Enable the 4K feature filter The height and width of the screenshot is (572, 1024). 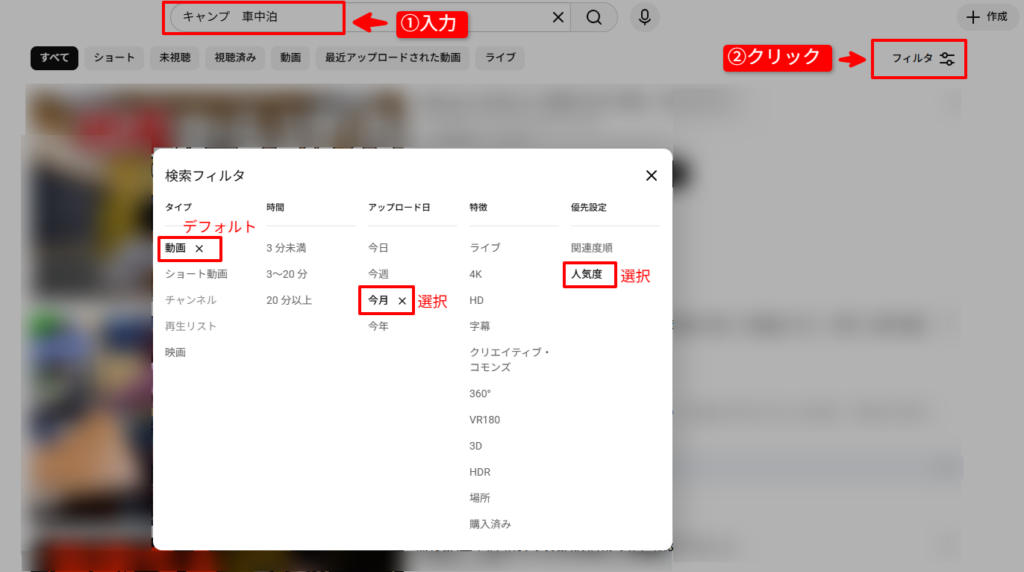tap(476, 274)
